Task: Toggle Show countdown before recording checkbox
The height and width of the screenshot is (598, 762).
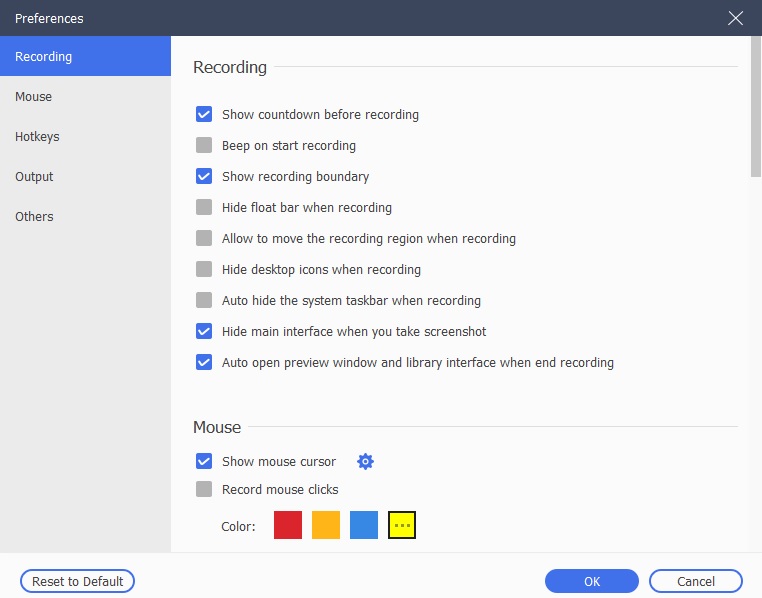Action: (x=204, y=114)
